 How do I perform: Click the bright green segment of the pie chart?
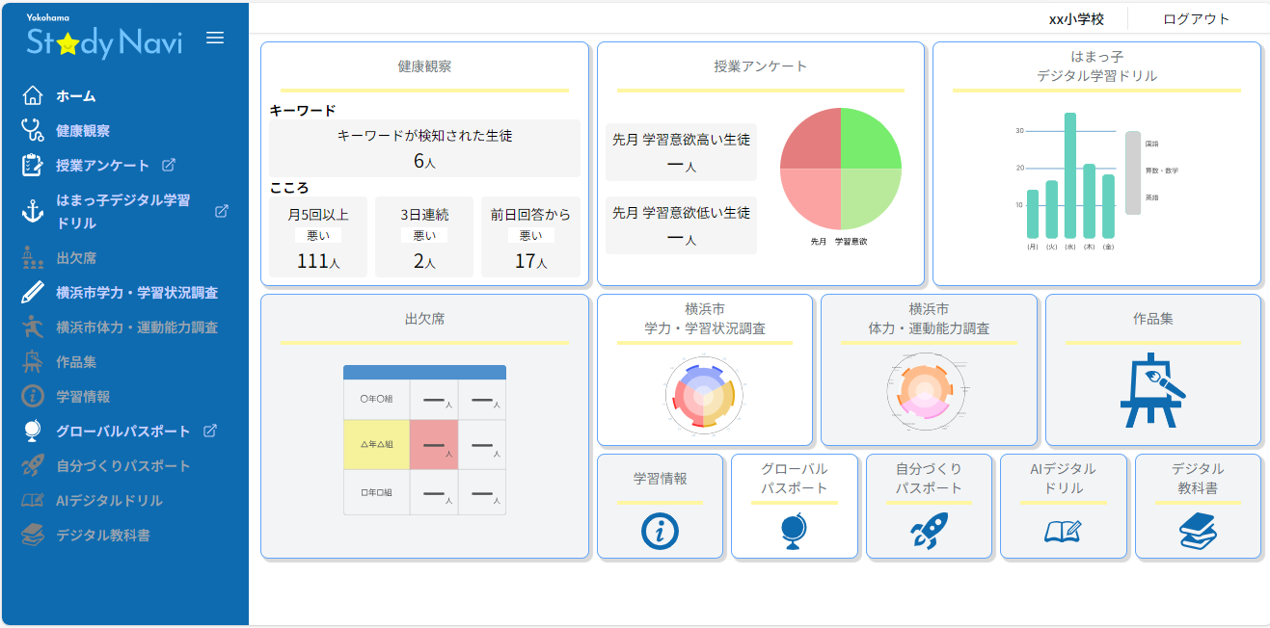(868, 141)
